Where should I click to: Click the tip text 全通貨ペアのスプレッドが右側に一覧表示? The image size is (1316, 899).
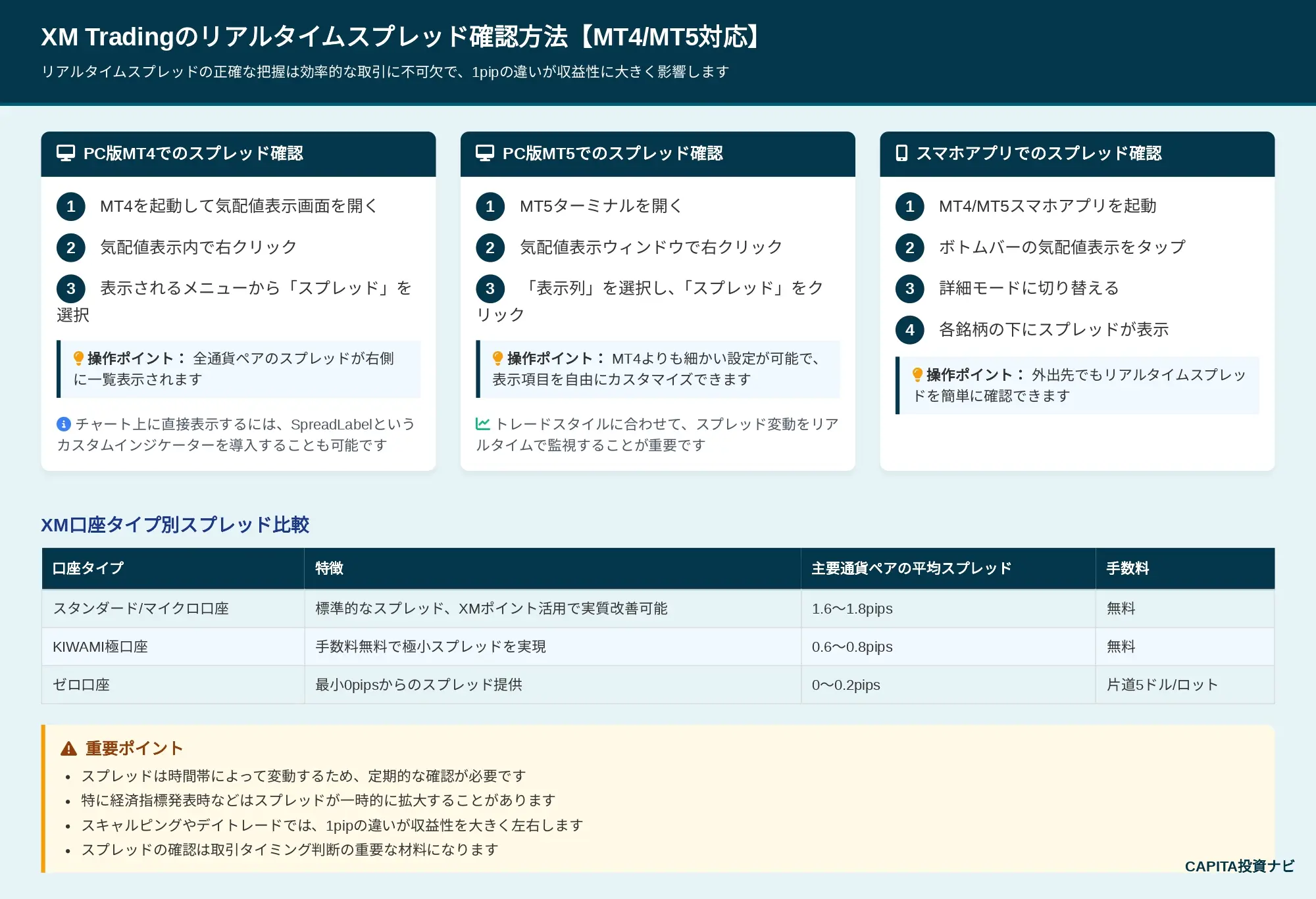click(x=234, y=369)
